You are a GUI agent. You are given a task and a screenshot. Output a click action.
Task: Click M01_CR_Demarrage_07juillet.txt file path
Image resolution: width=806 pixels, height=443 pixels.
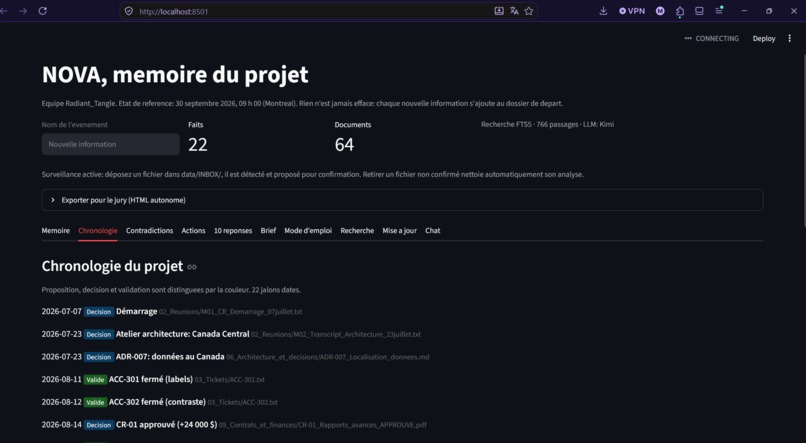[231, 312]
